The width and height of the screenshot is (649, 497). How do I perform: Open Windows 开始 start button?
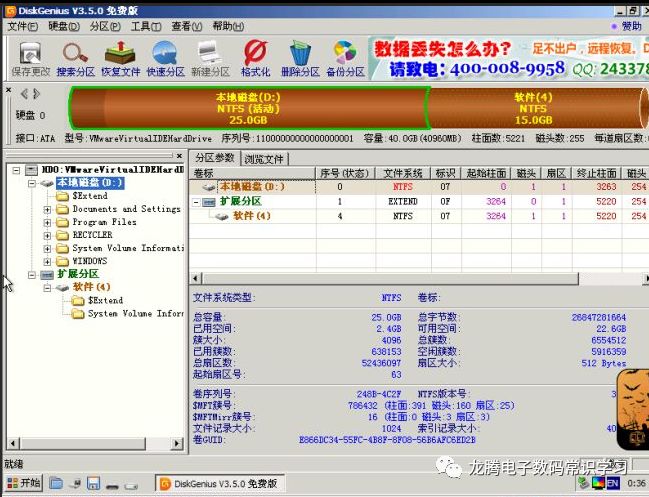click(x=24, y=483)
